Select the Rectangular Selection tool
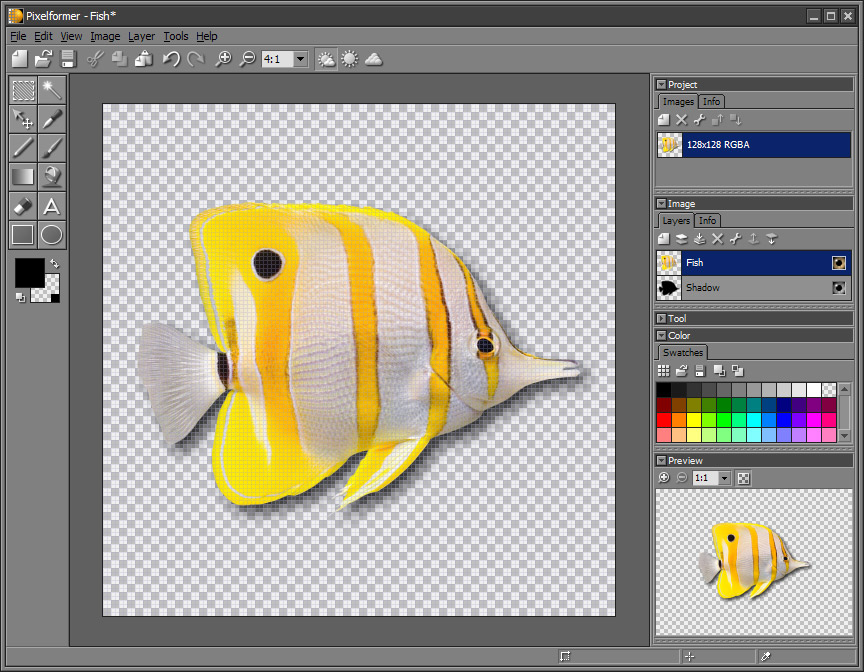This screenshot has height=672, width=864. (23, 90)
